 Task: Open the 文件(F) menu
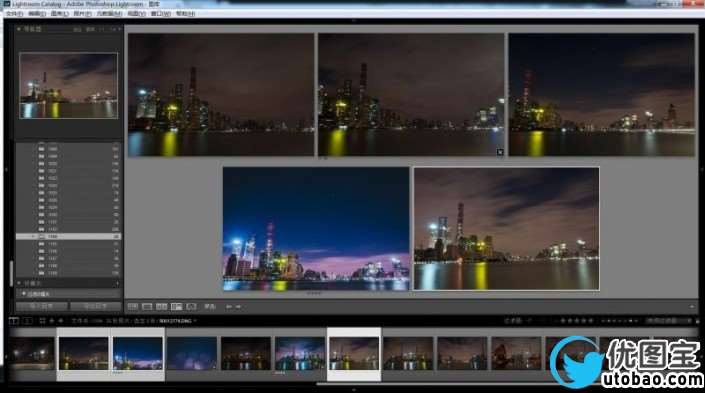[x=14, y=14]
